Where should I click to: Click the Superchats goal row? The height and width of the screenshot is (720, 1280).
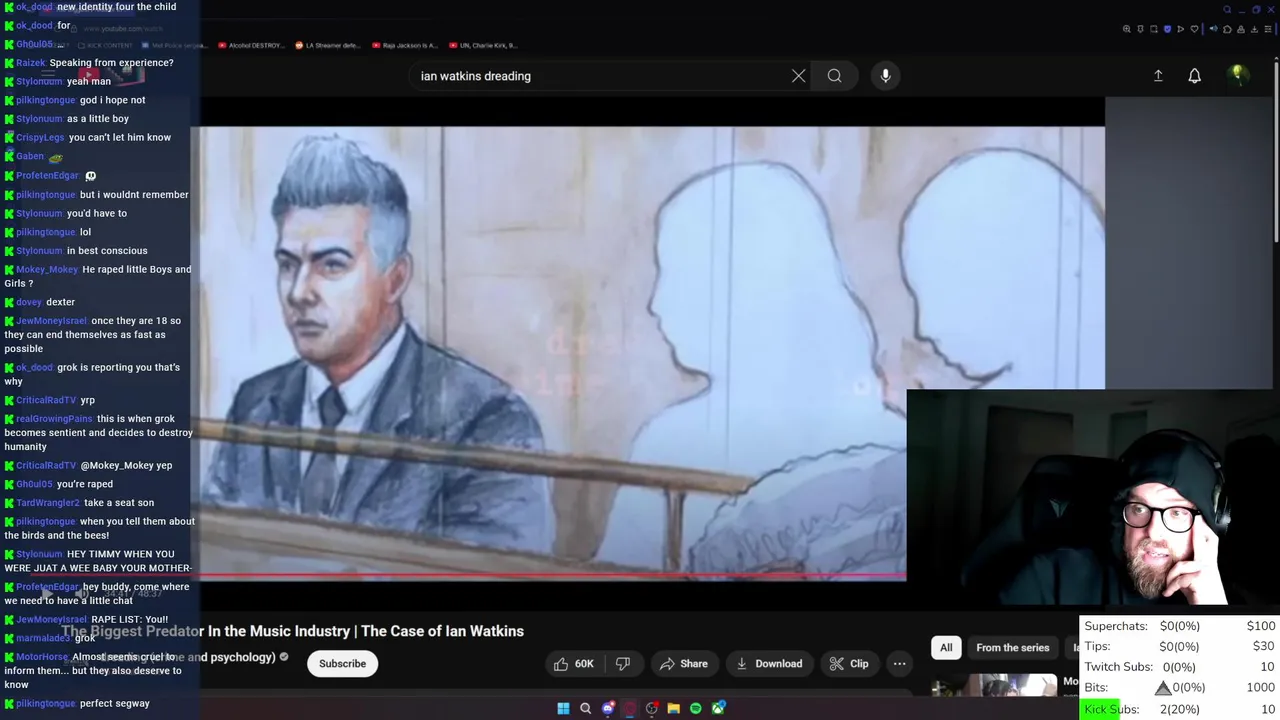1180,626
